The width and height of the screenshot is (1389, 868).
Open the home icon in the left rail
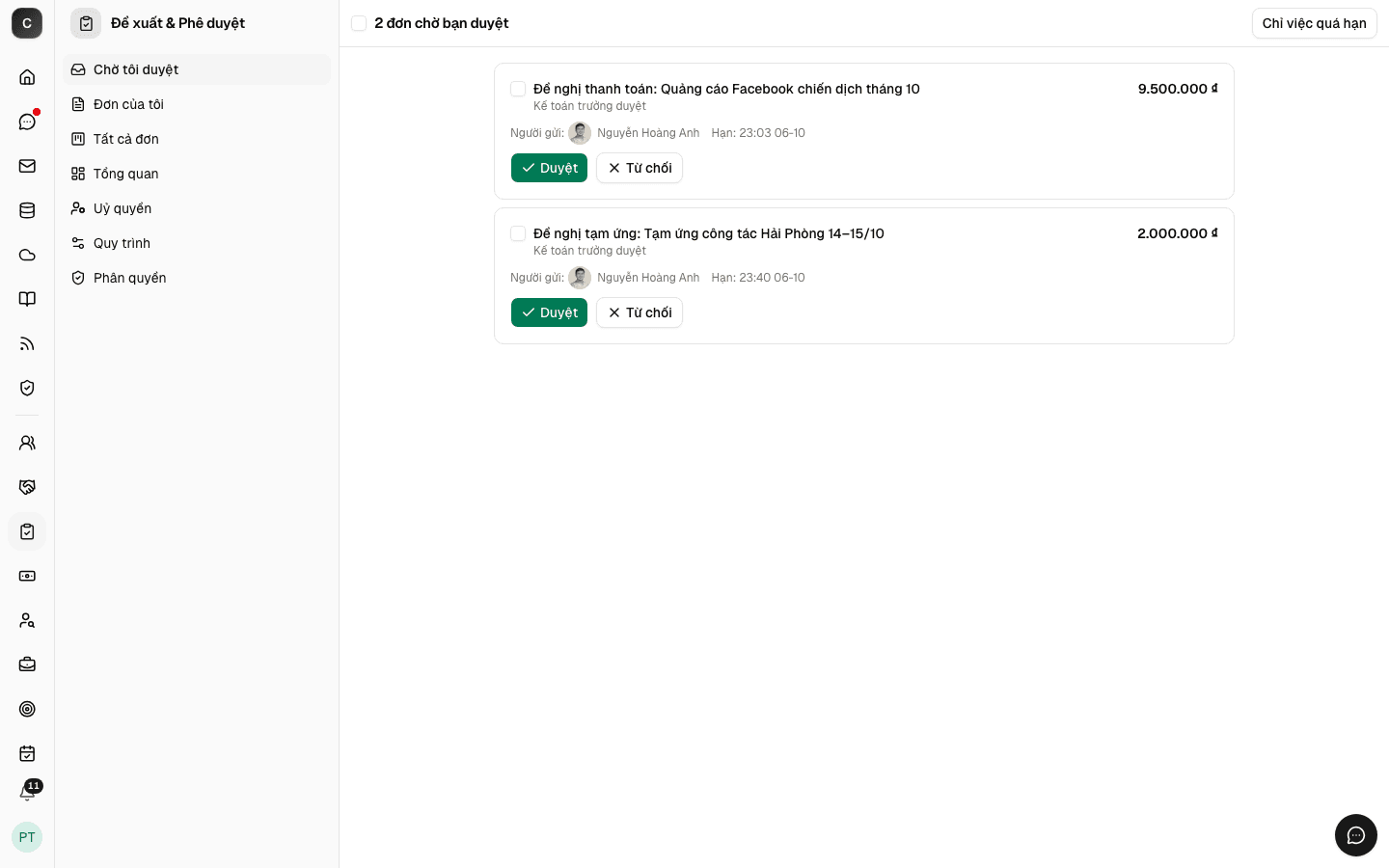pos(27,77)
